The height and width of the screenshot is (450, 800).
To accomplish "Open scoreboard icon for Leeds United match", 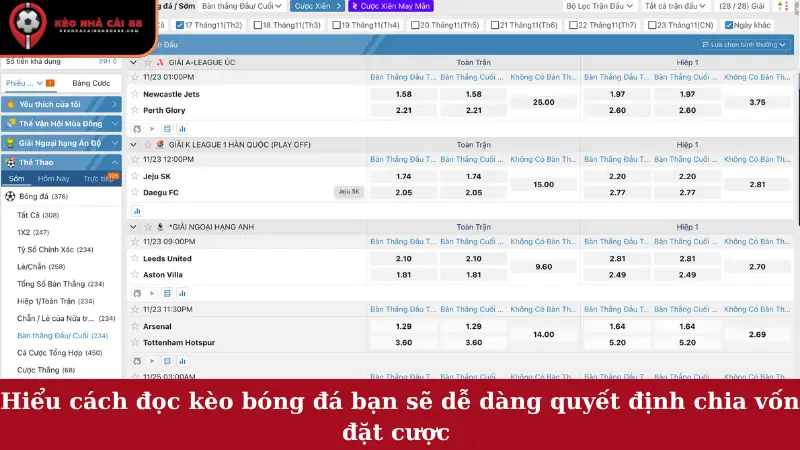I will click(167, 293).
